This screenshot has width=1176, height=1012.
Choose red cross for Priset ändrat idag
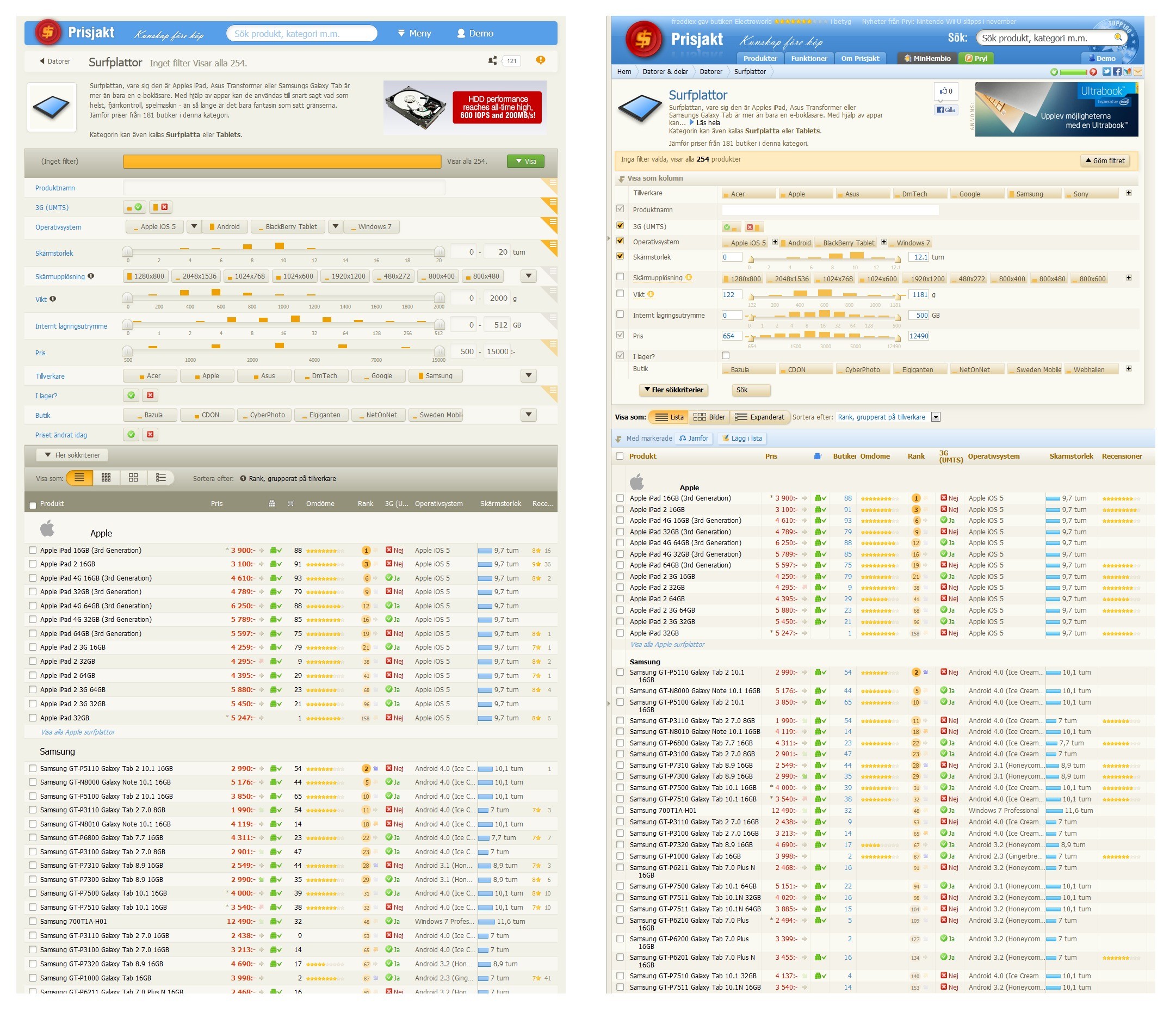point(150,434)
